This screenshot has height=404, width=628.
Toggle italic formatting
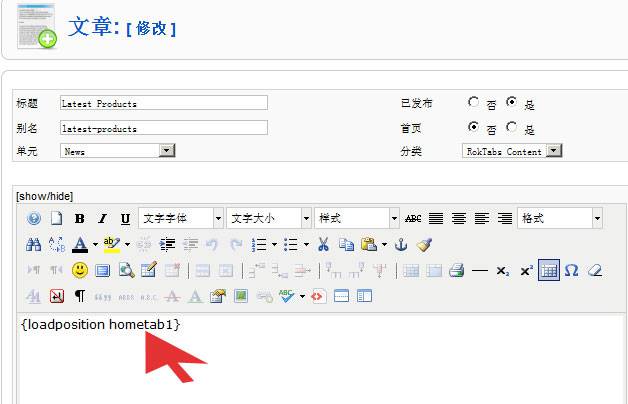click(x=102, y=219)
